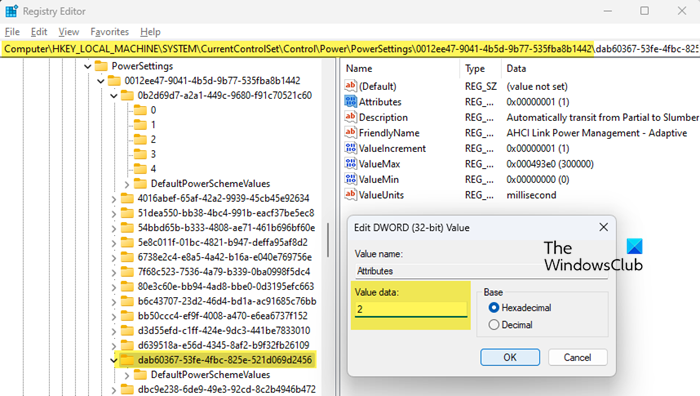Expand the 6738e2c4-e8a5-4a42-b16a-e040e769756e key
700x396 pixels.
click(x=114, y=258)
